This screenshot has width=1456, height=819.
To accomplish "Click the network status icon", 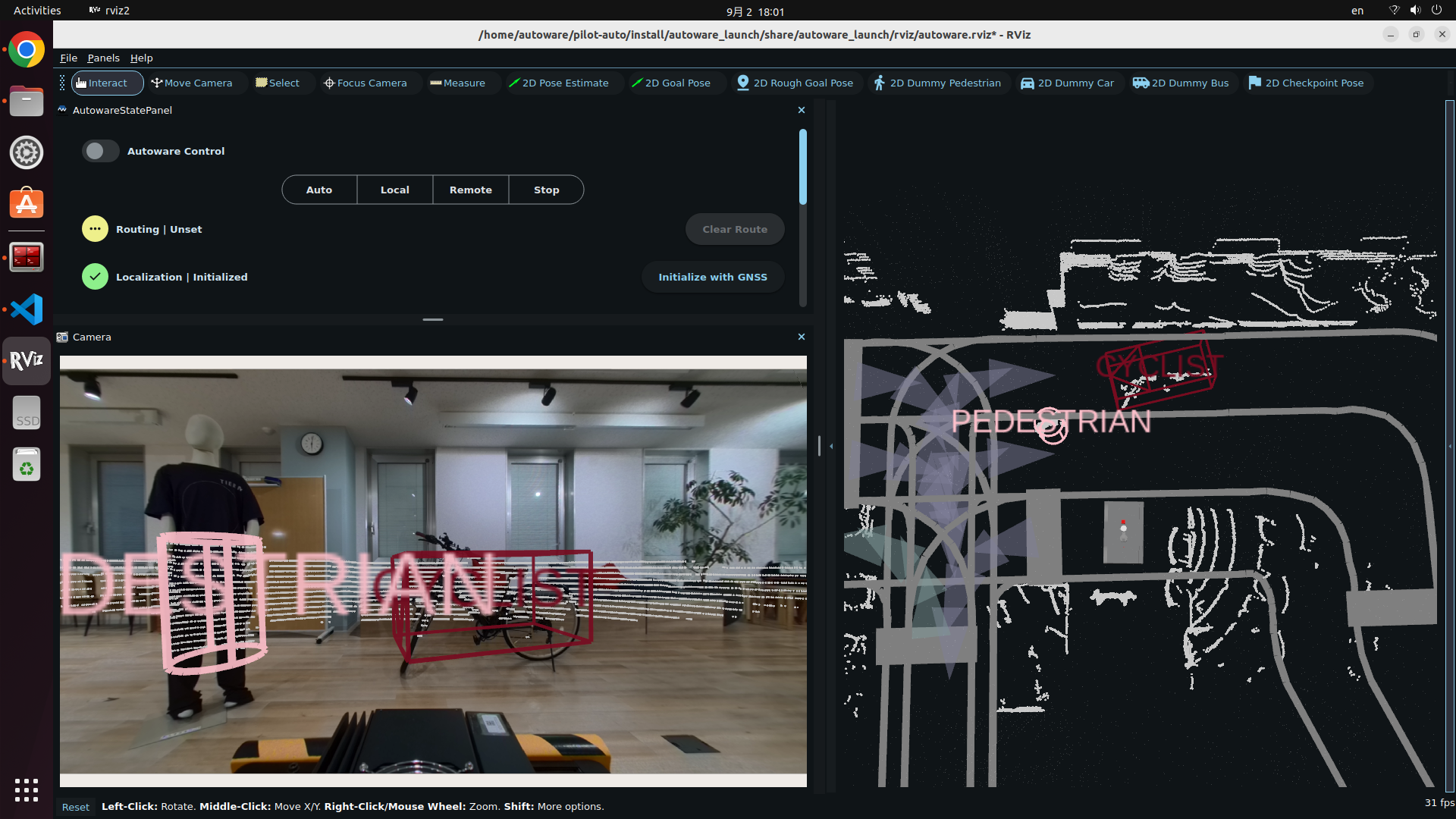I will [x=1394, y=11].
